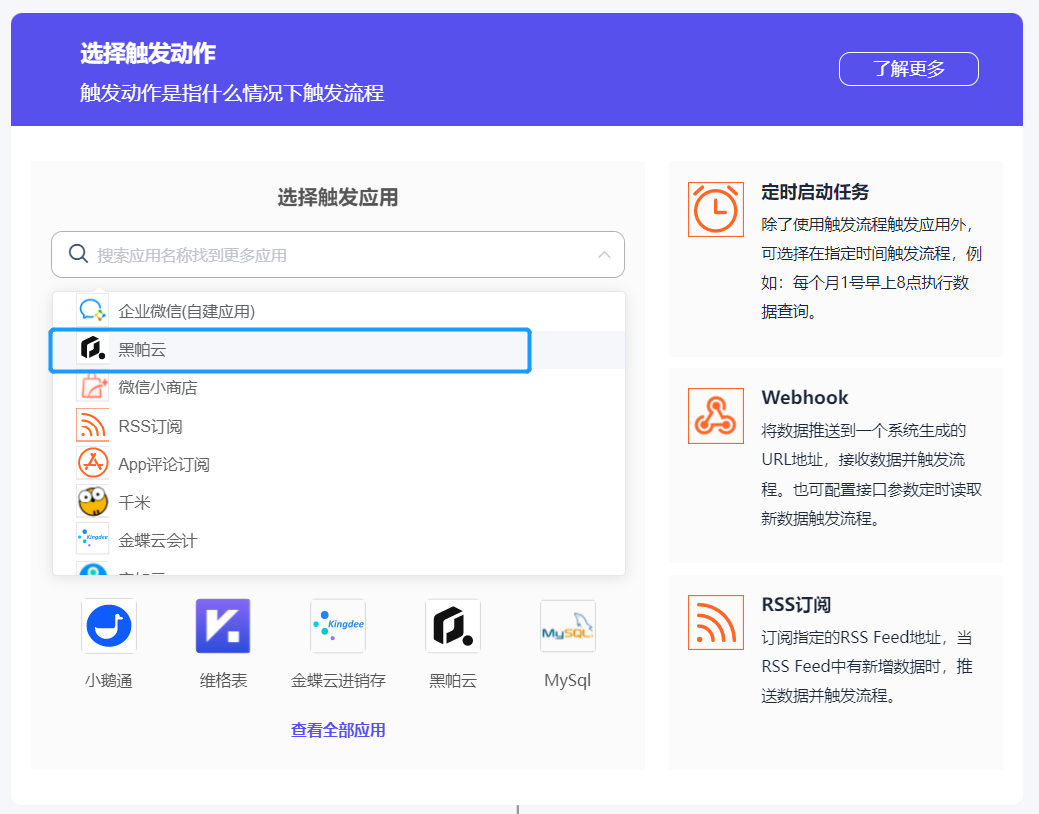This screenshot has width=1039, height=814.
Task: Select Webhook card title
Action: pyautogui.click(x=804, y=397)
